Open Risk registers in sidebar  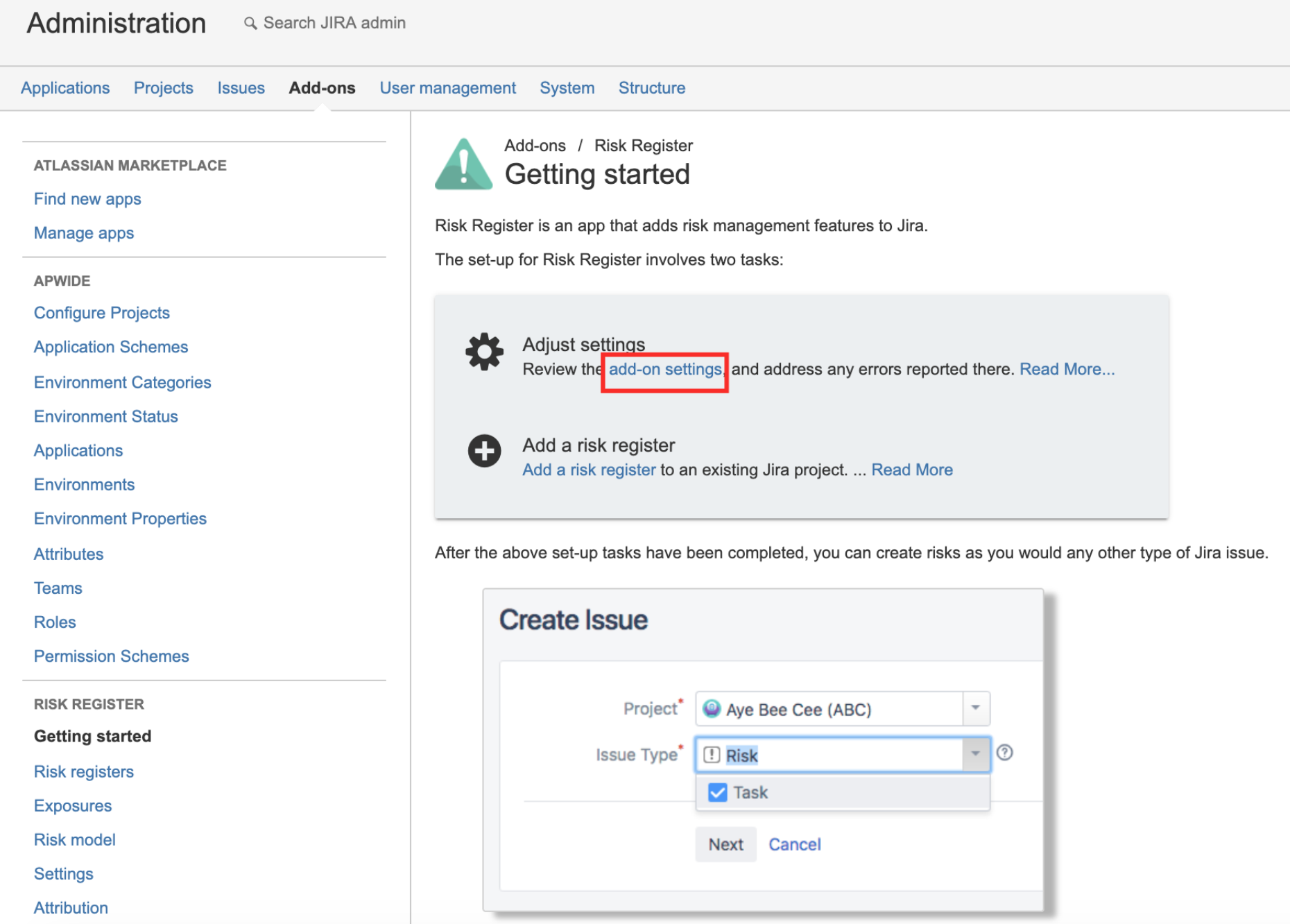pos(84,771)
